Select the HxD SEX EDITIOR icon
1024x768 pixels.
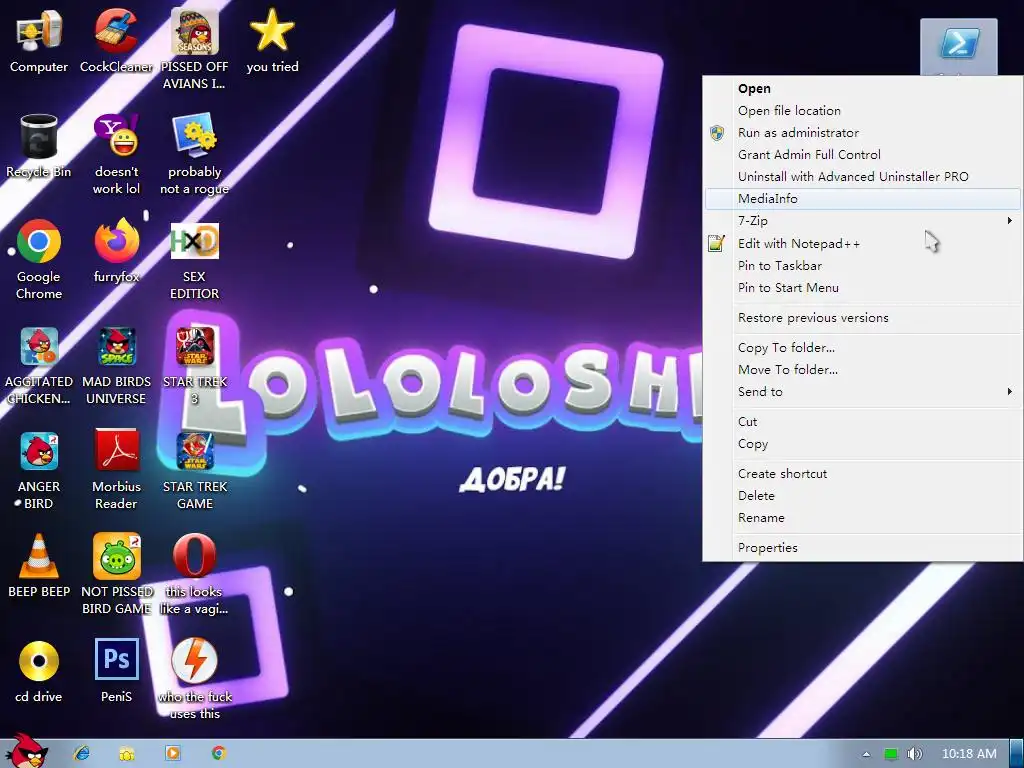pyautogui.click(x=195, y=259)
